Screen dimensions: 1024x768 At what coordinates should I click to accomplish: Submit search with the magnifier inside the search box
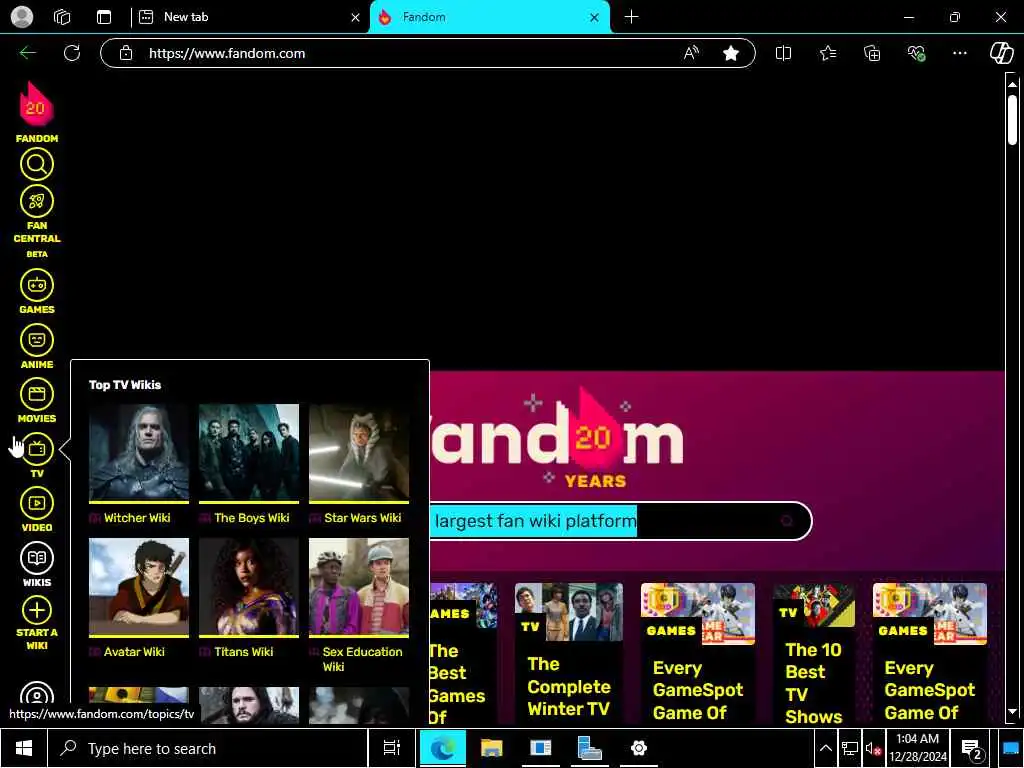pos(786,520)
